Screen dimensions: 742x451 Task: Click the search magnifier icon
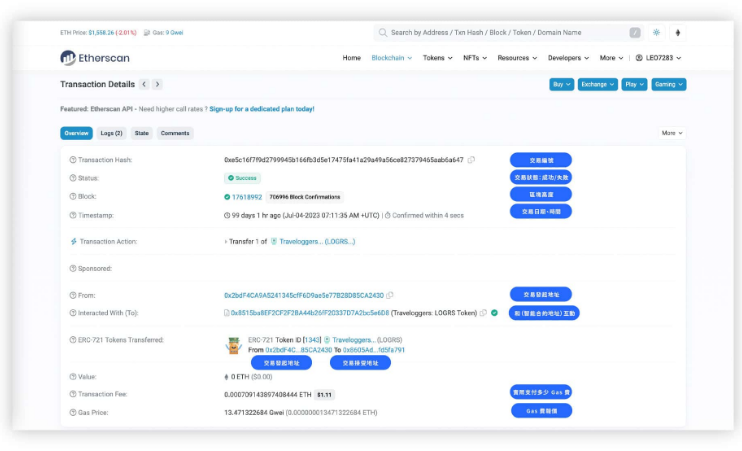click(382, 33)
